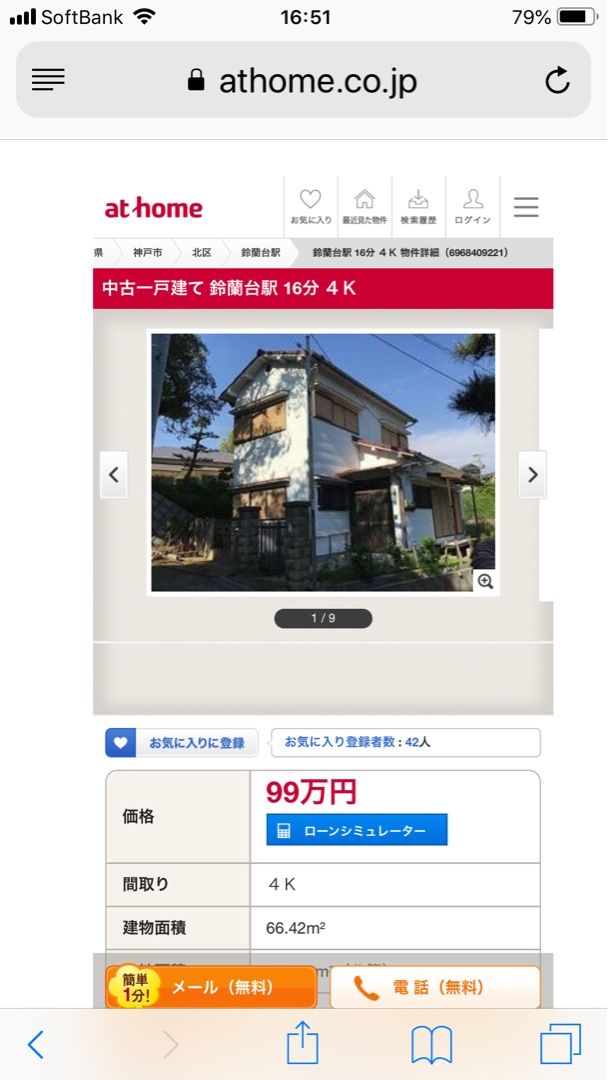Open Safari reader lines icon in address bar

(48, 80)
